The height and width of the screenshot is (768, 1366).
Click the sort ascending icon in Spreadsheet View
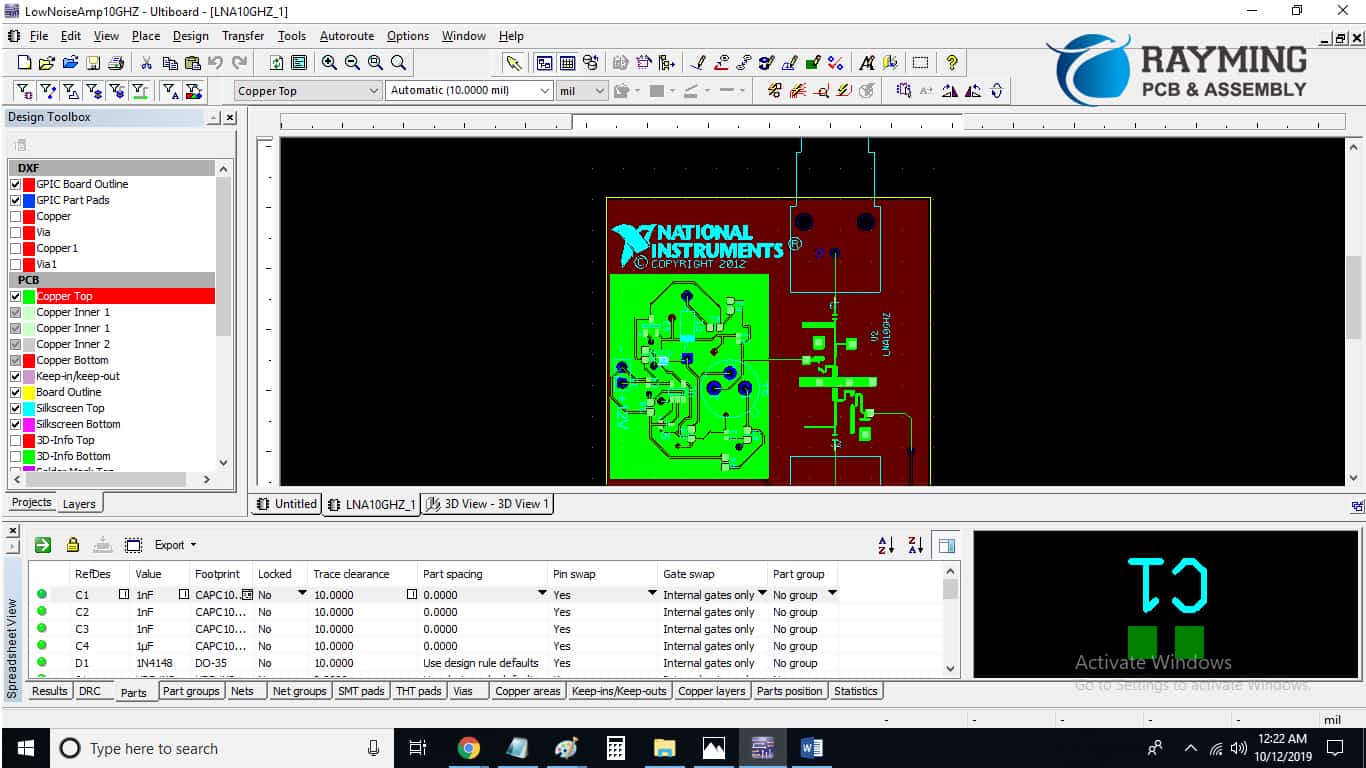(x=884, y=544)
